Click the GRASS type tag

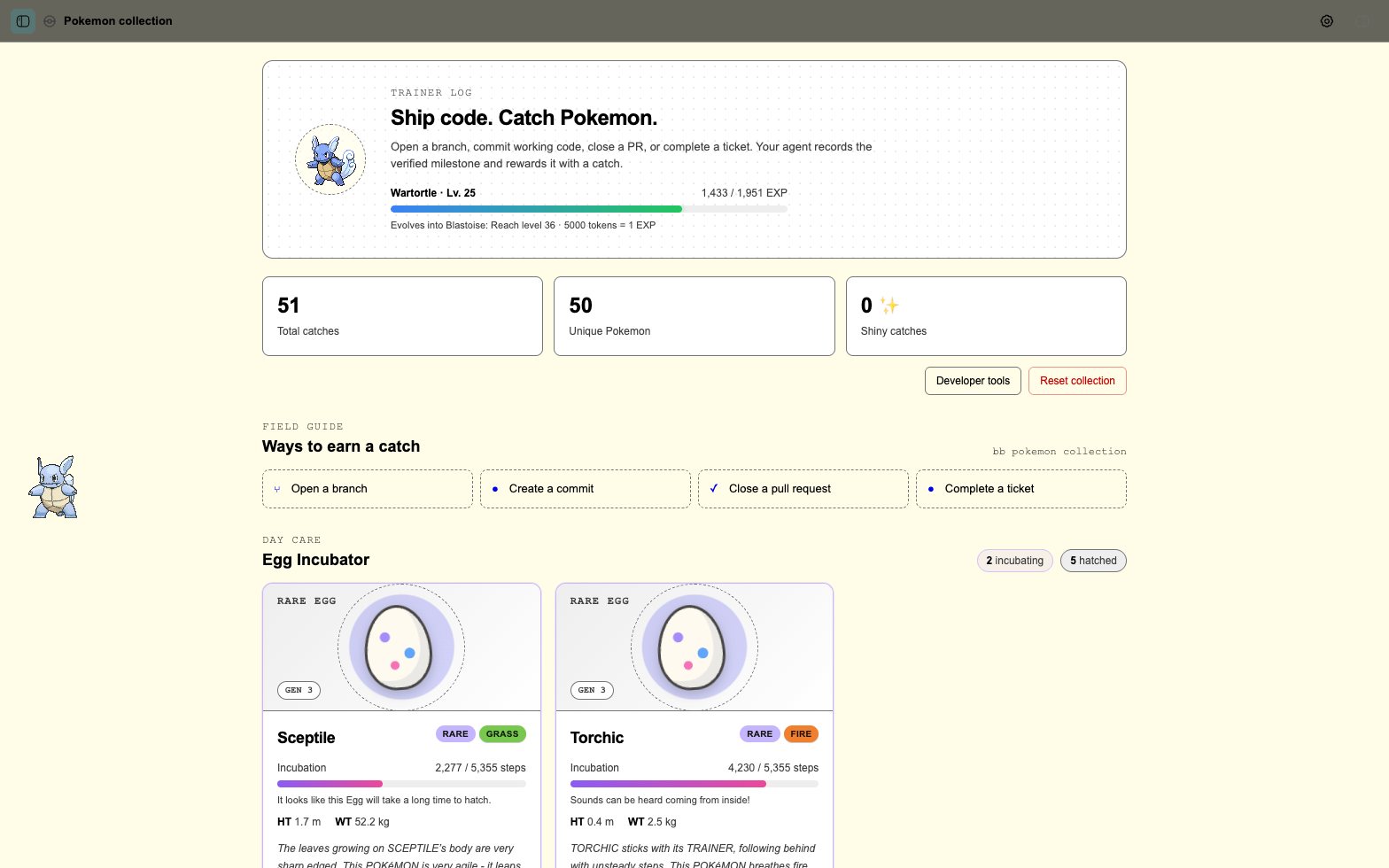502,734
